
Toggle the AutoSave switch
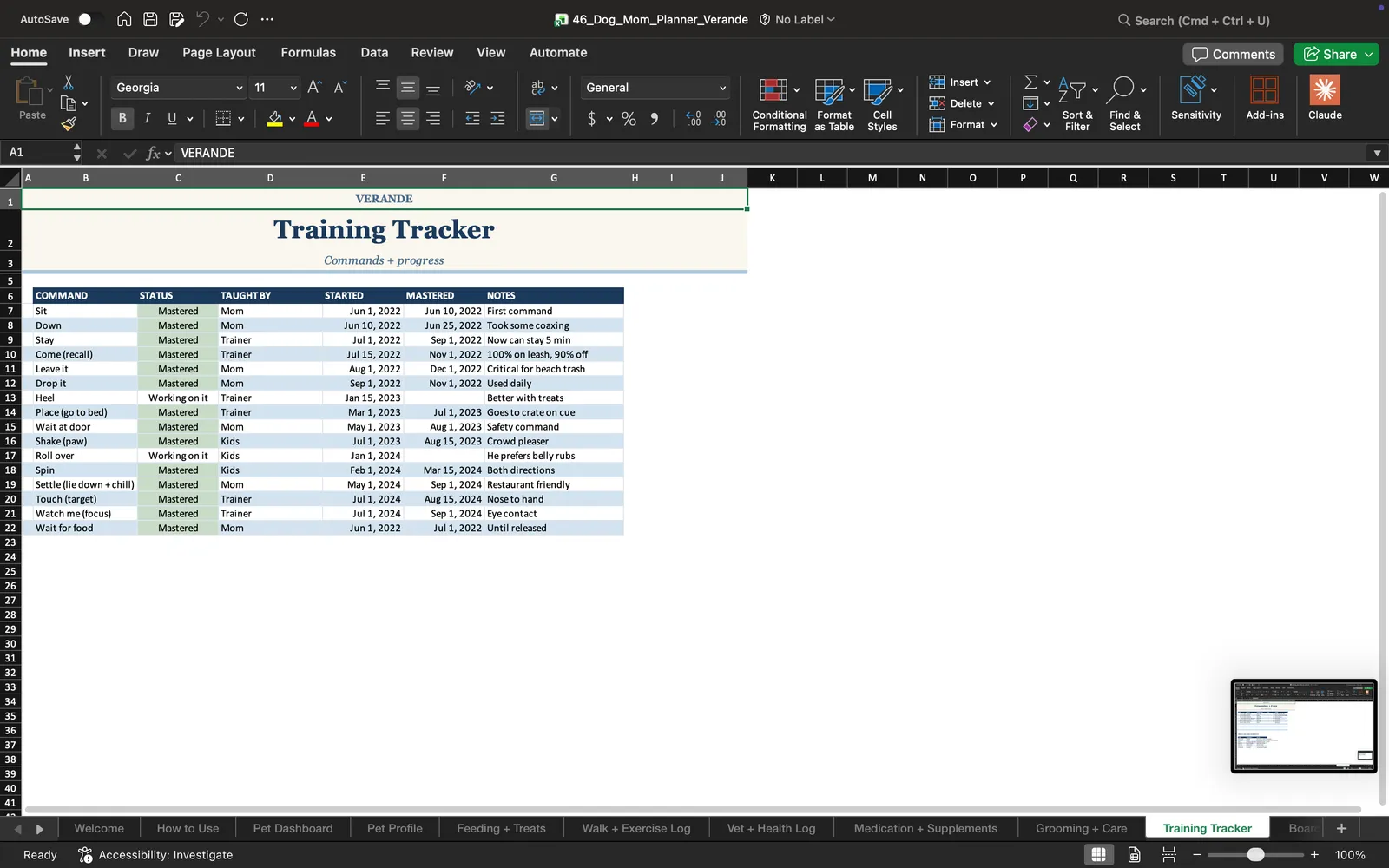[89, 19]
